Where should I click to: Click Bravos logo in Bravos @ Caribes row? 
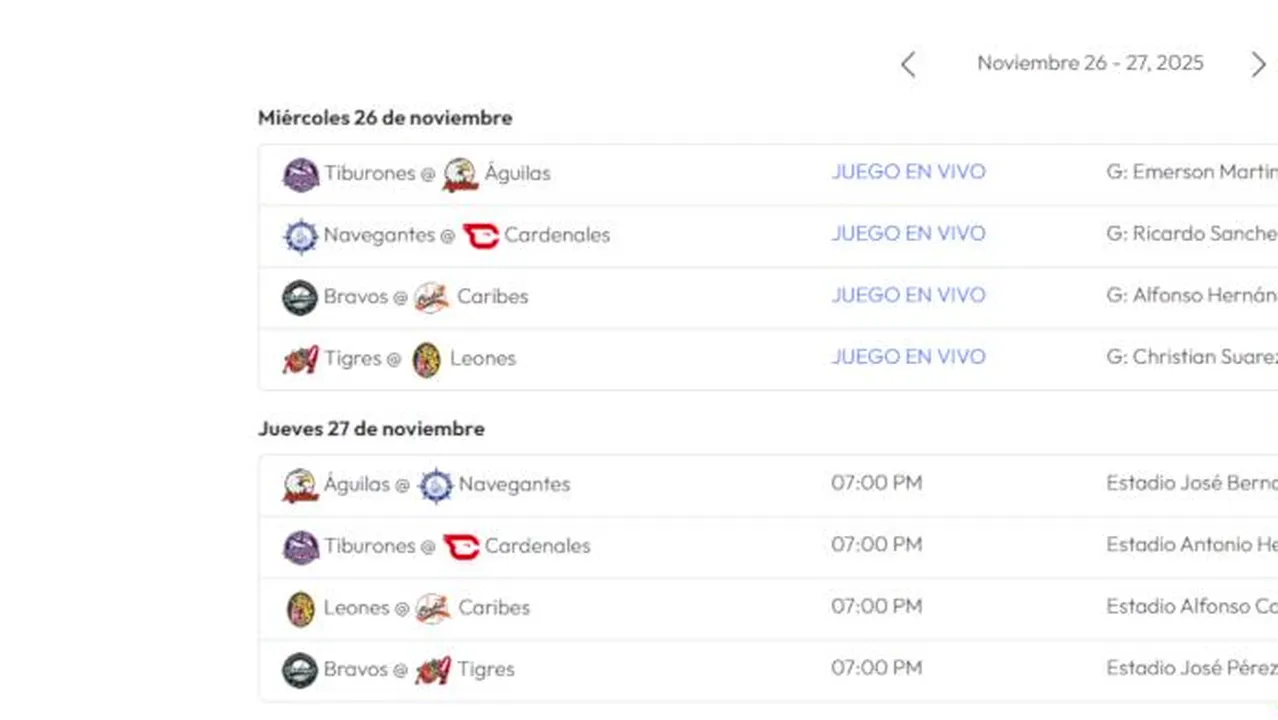(300, 298)
